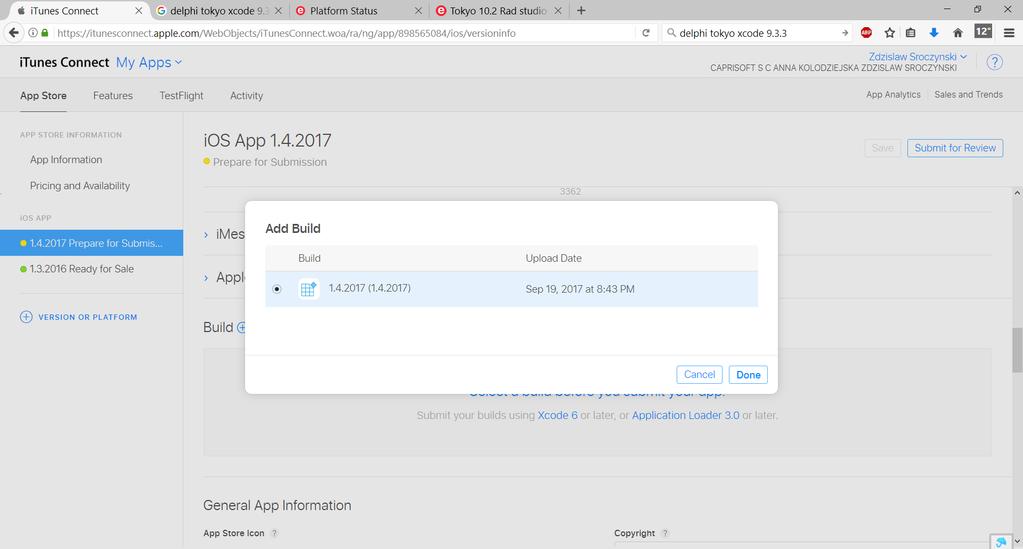Click the App Store Icon help mark
This screenshot has height=549, width=1023.
pos(275,533)
